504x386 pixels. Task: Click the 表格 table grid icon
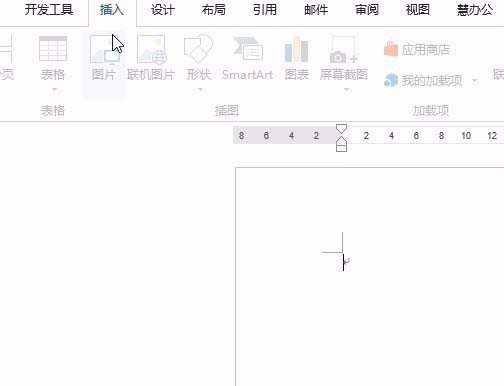click(53, 49)
